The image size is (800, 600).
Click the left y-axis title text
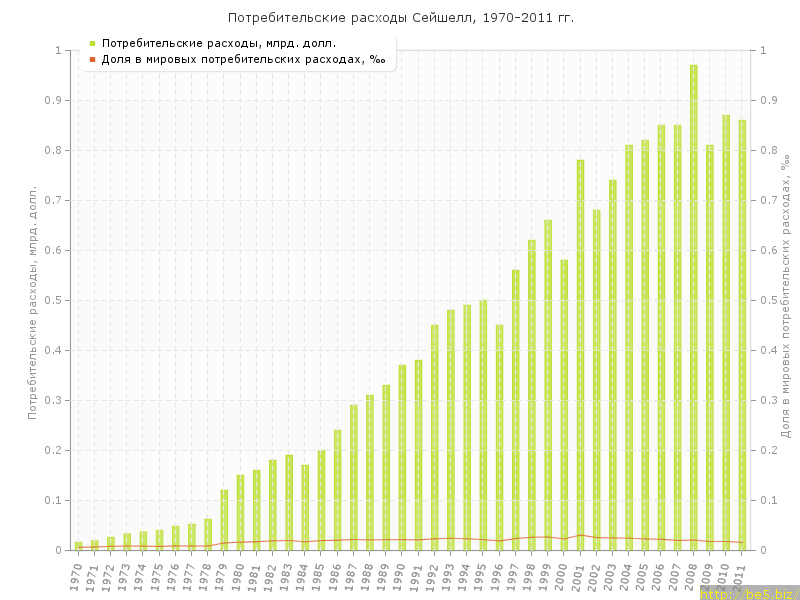pos(32,300)
